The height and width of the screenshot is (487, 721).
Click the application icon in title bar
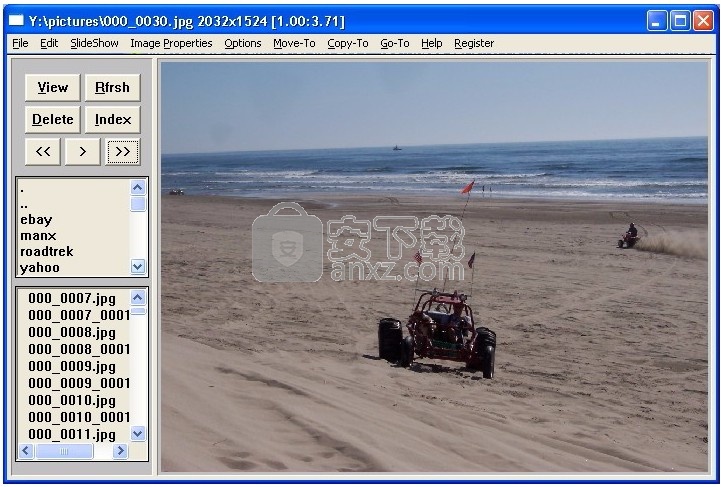pyautogui.click(x=17, y=21)
